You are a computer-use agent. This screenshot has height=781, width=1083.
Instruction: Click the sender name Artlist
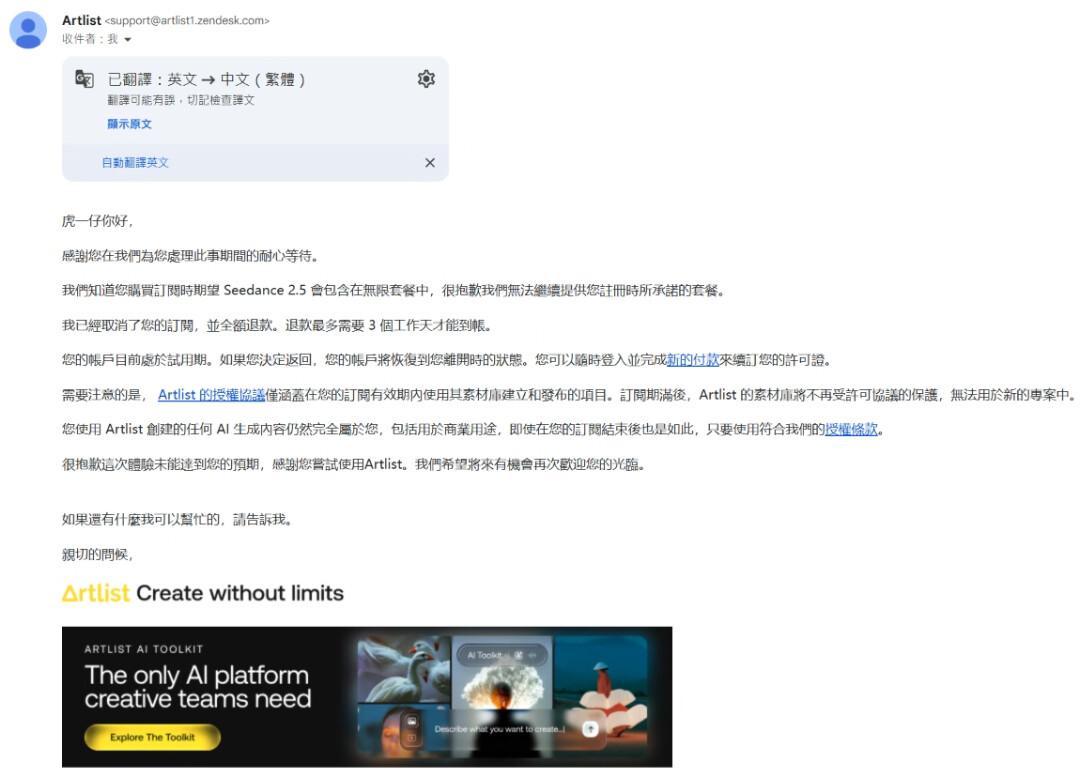82,20
